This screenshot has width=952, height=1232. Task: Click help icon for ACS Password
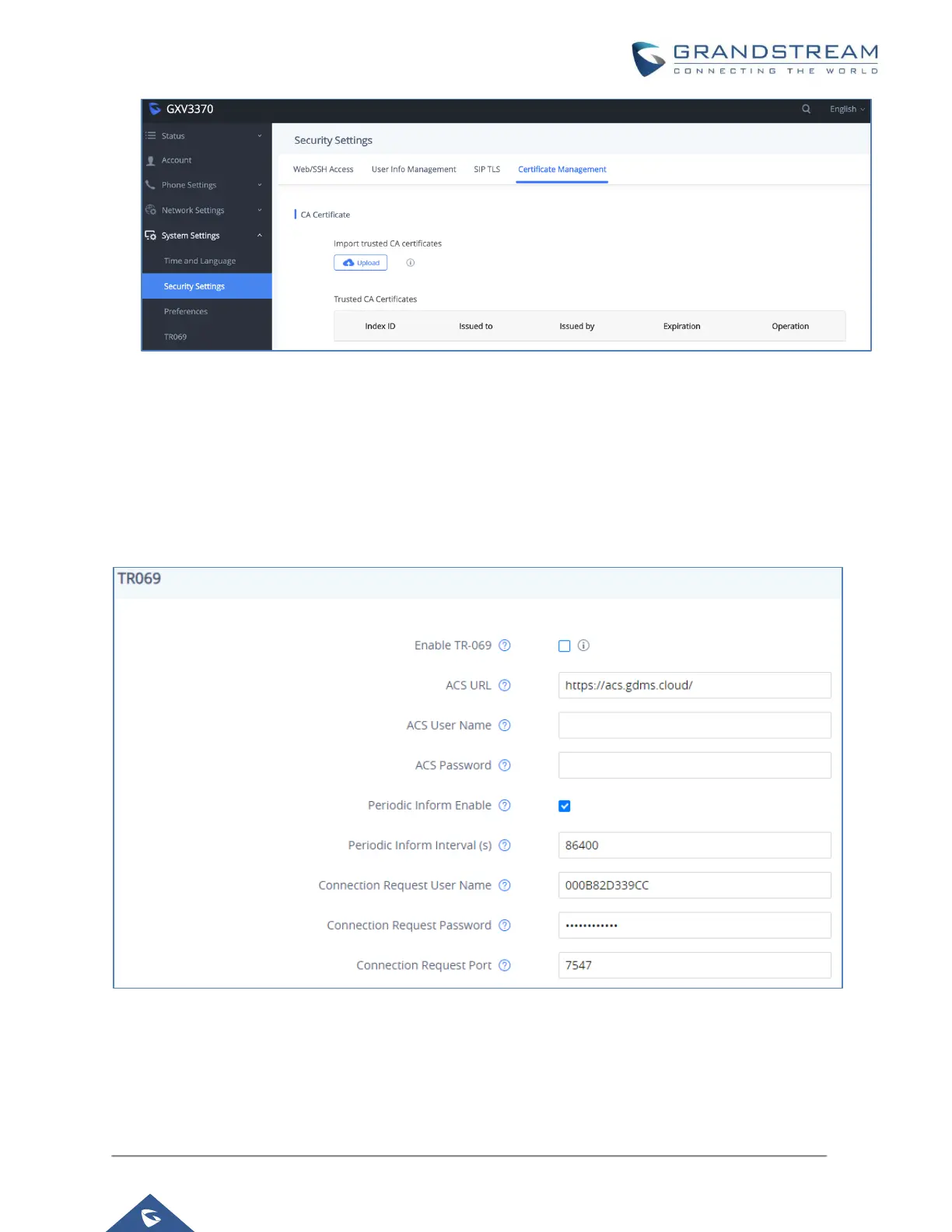pyautogui.click(x=505, y=765)
